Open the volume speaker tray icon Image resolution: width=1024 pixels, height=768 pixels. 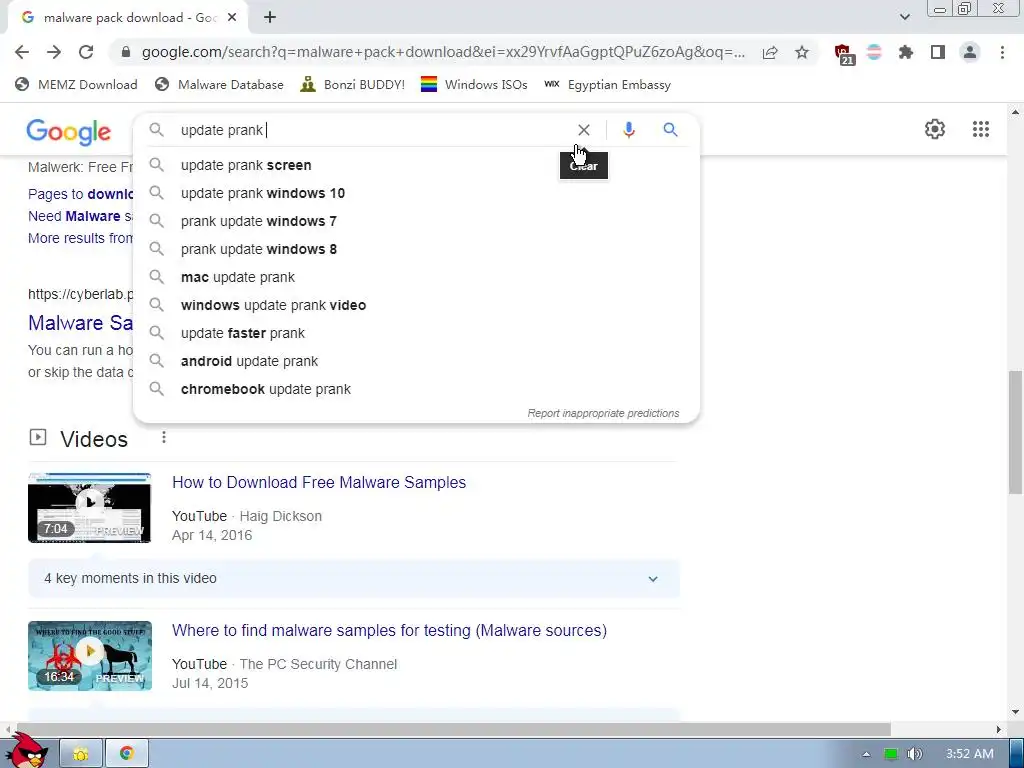tap(915, 754)
